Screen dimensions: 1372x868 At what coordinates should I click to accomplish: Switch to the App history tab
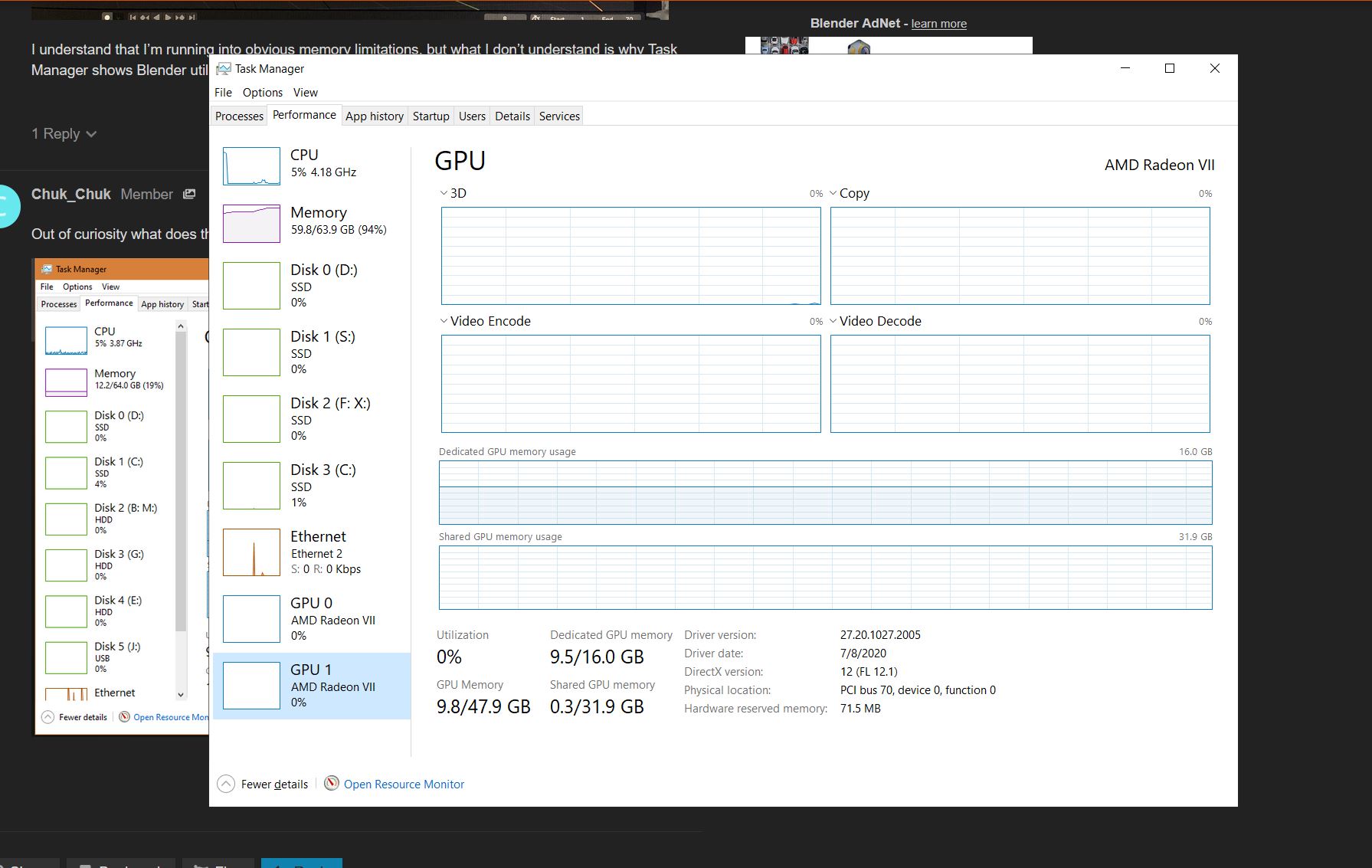[x=374, y=116]
